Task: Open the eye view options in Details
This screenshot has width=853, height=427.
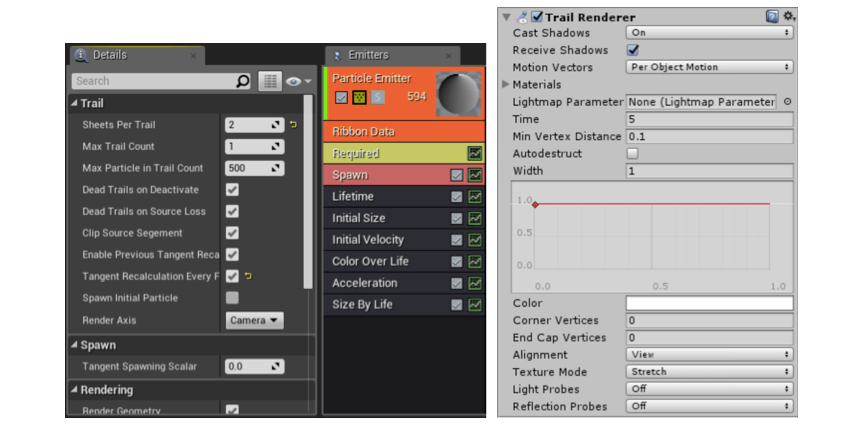Action: coord(299,81)
